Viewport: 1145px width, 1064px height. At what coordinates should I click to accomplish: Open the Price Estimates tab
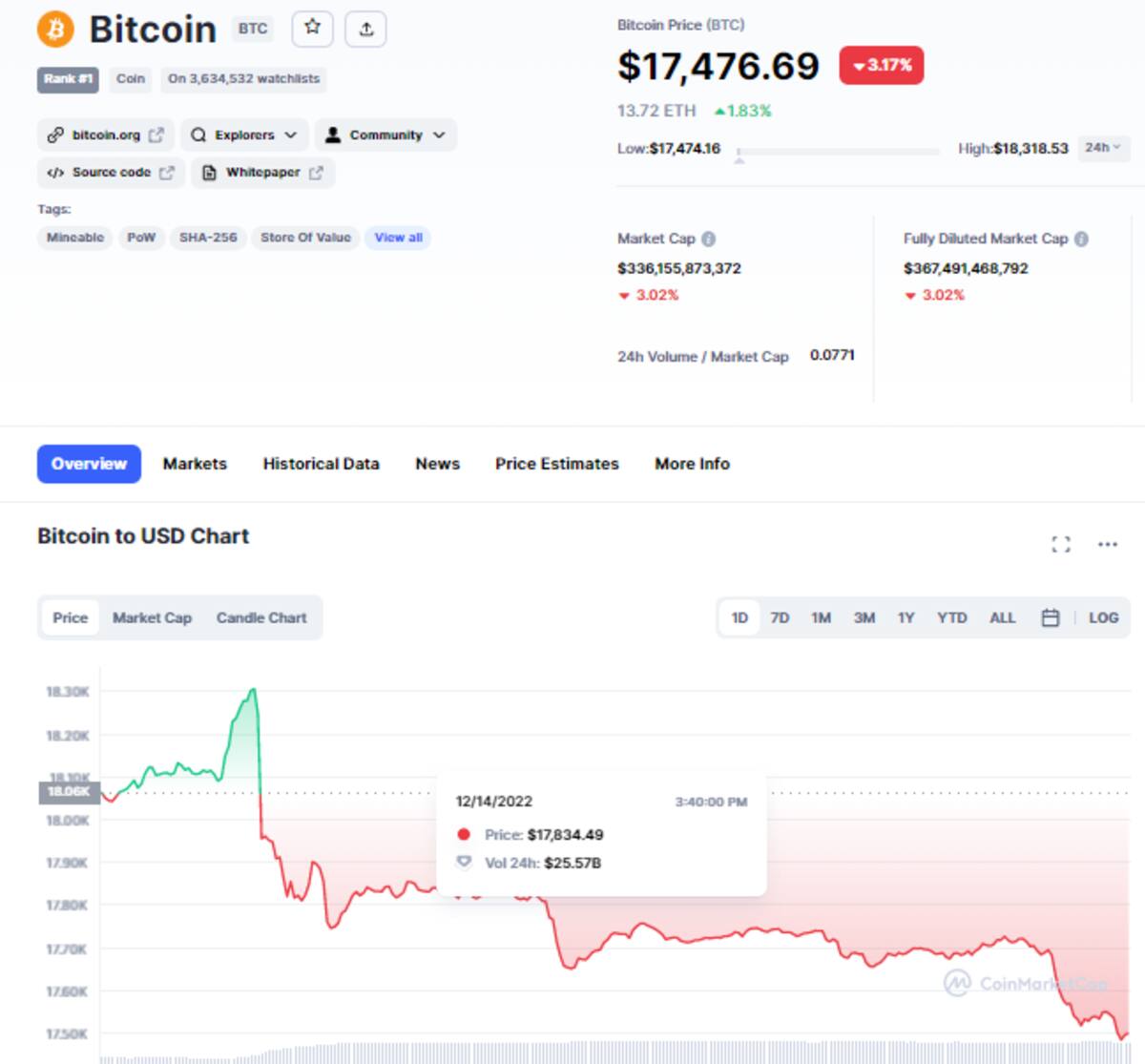pos(557,464)
